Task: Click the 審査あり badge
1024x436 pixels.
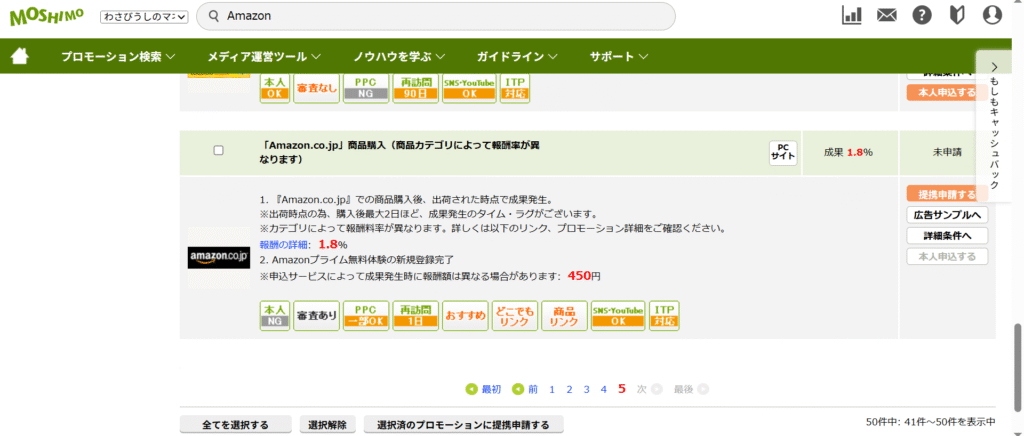Action: [x=316, y=316]
